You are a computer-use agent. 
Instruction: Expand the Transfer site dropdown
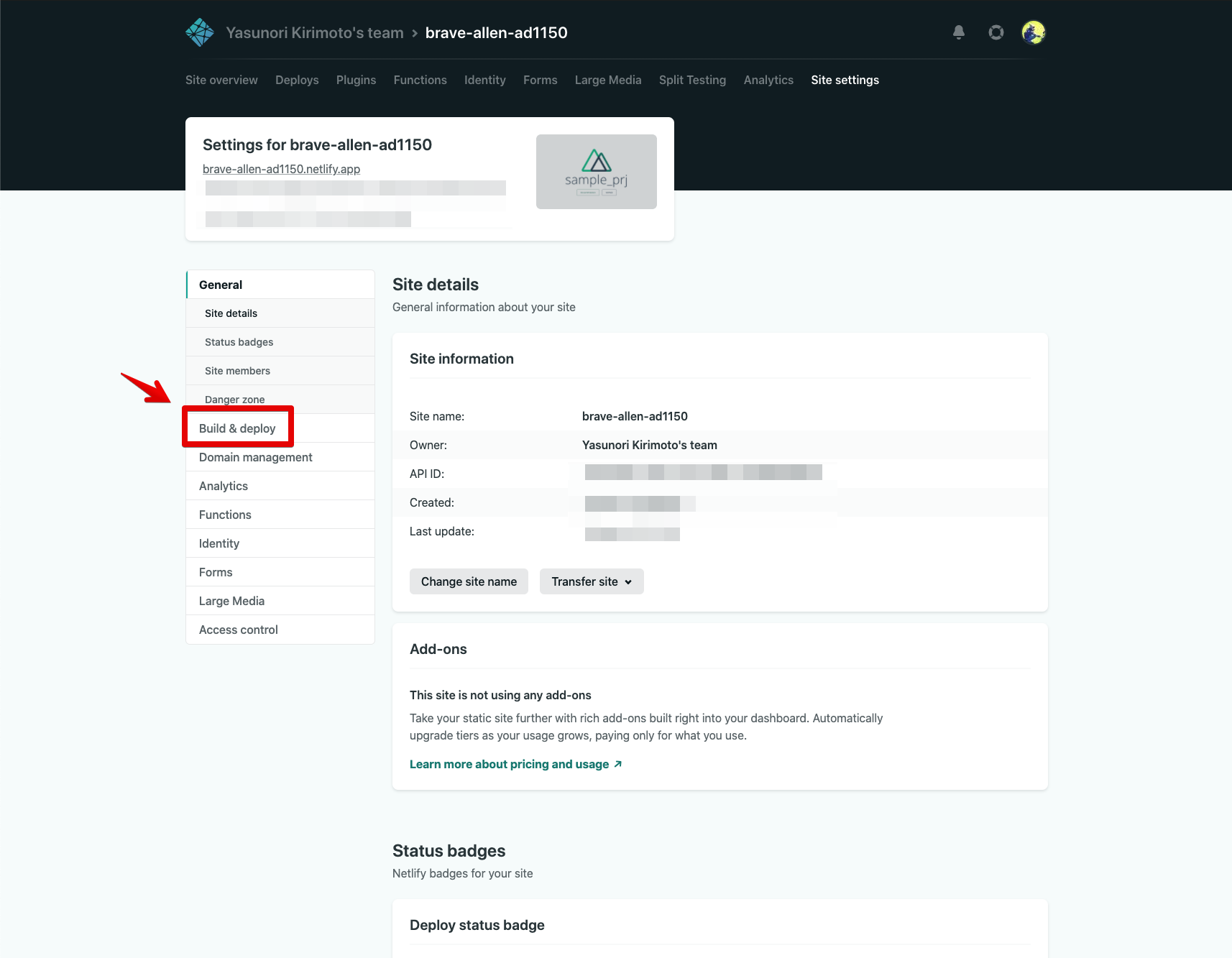tap(592, 581)
